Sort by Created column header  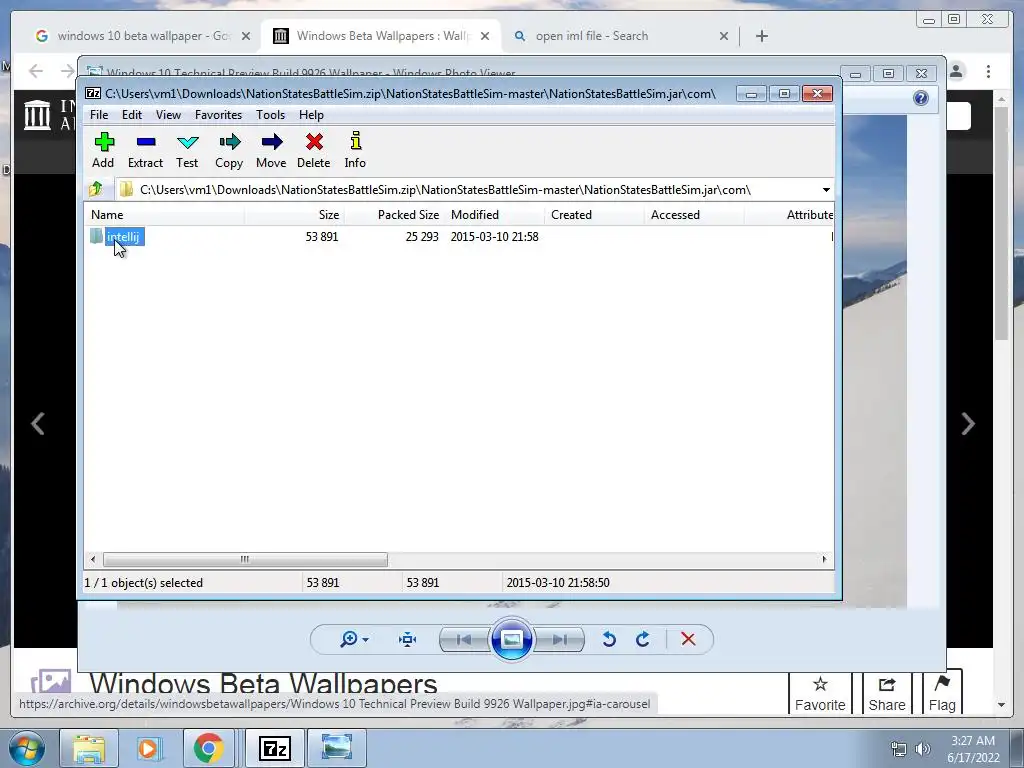(x=594, y=215)
